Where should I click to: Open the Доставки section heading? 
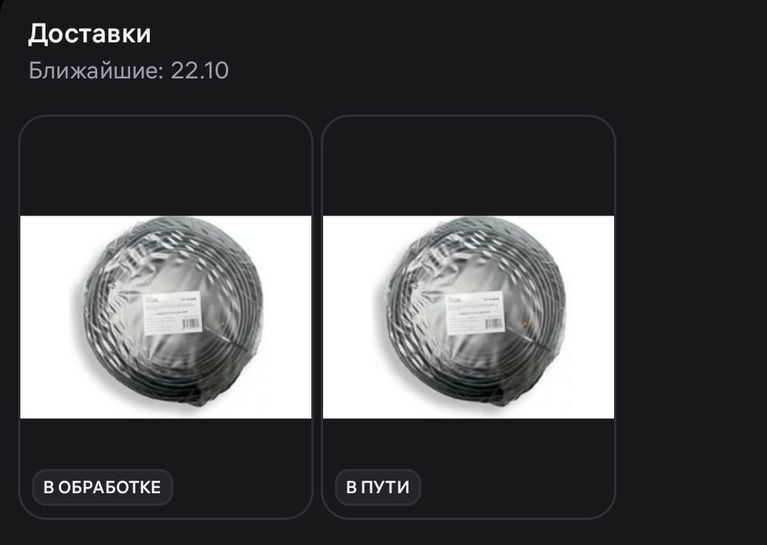(x=90, y=34)
